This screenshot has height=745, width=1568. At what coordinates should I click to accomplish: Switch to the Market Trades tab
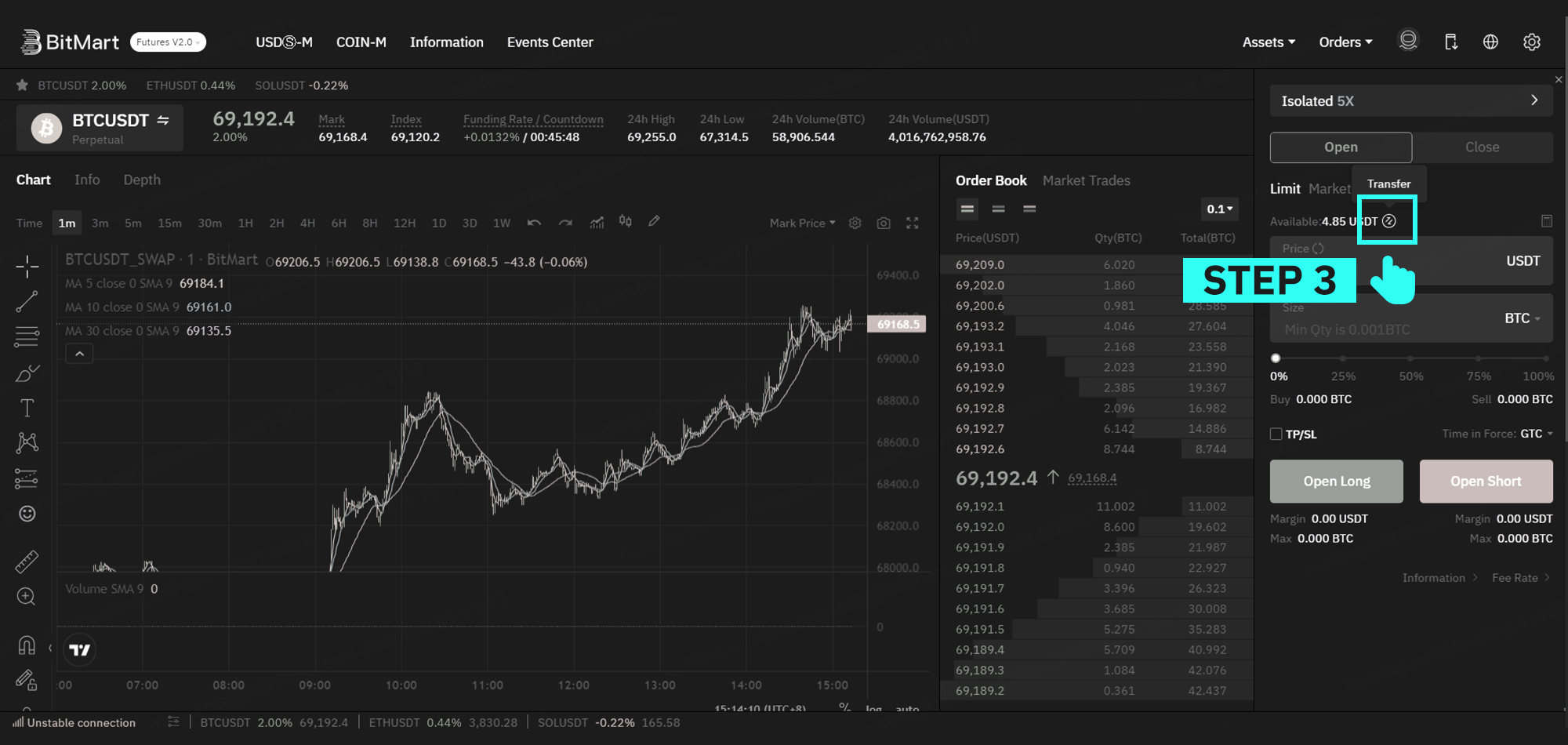click(1086, 181)
